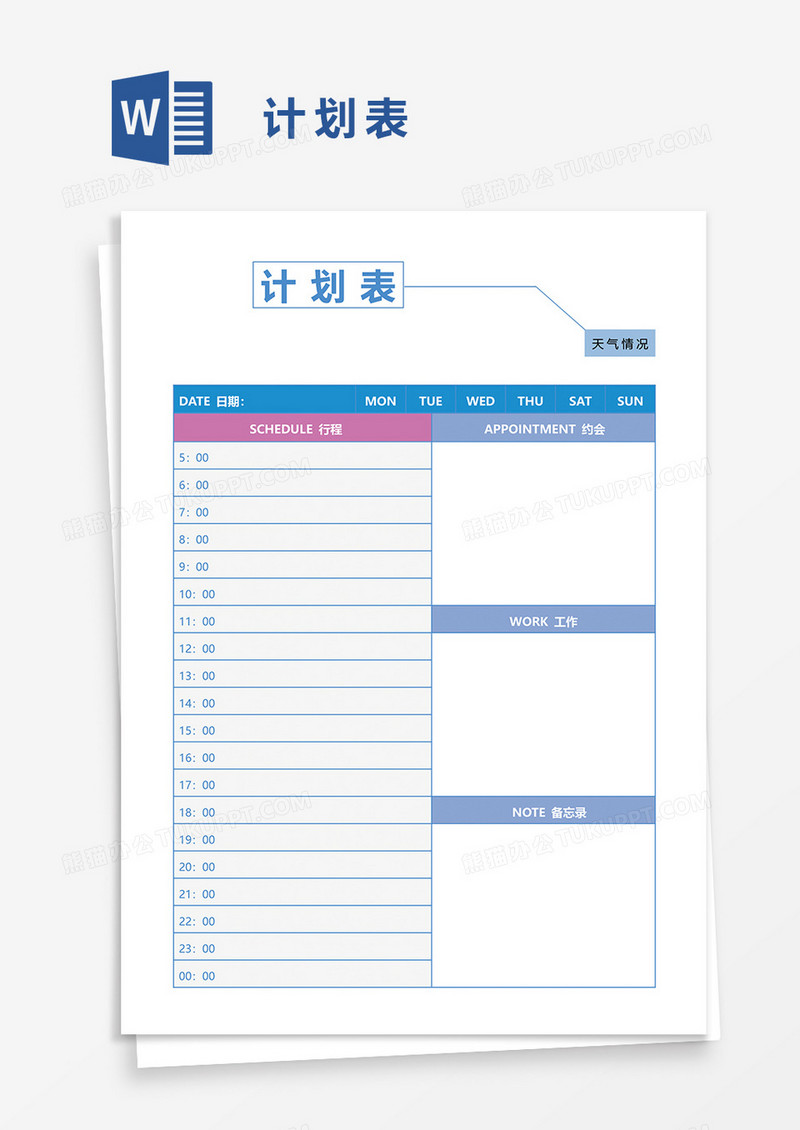Viewport: 800px width, 1130px height.
Task: Click the 7:00 schedule row
Action: (303, 511)
